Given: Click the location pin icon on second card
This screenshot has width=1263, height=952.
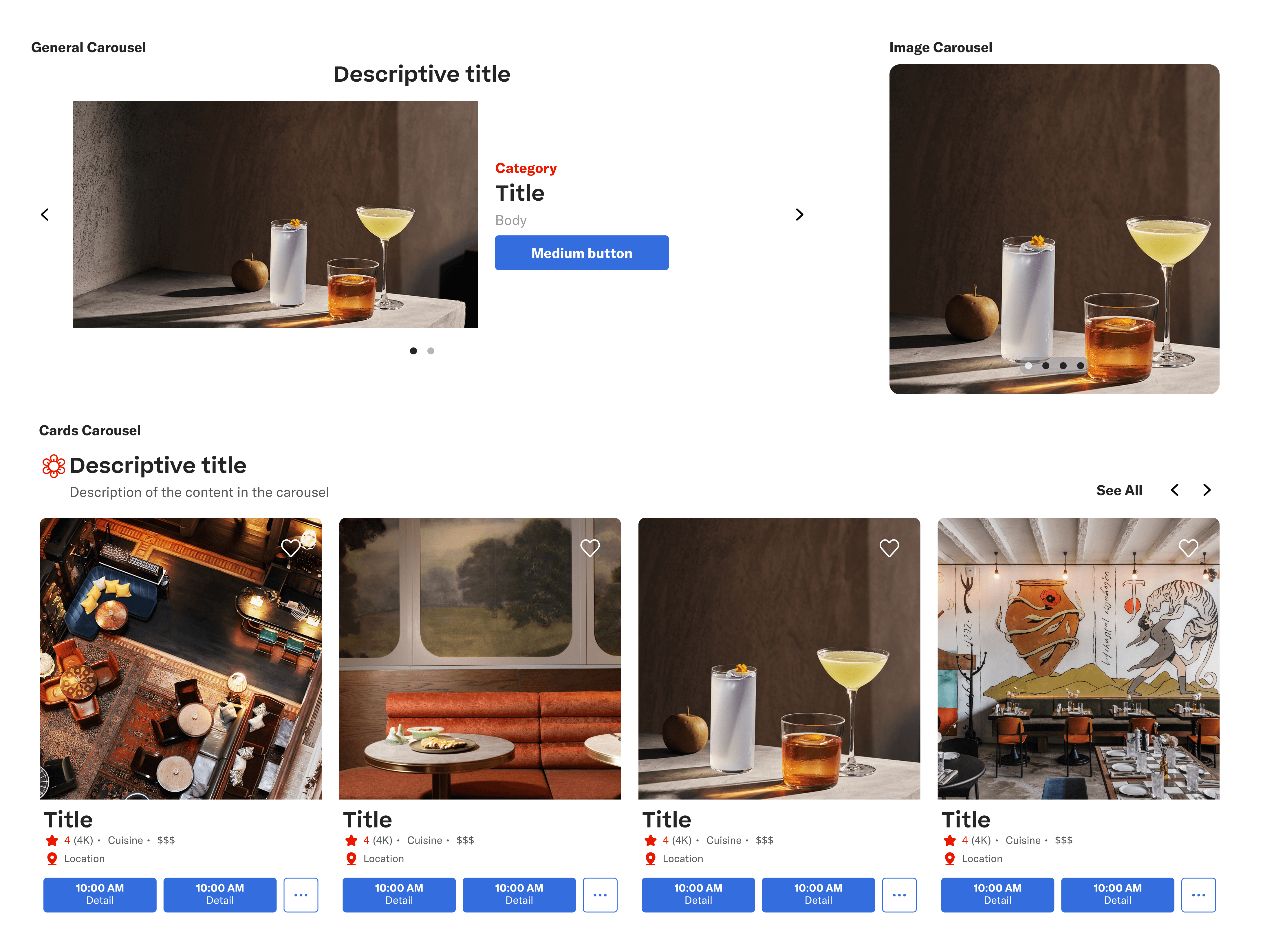Looking at the screenshot, I should tap(351, 858).
